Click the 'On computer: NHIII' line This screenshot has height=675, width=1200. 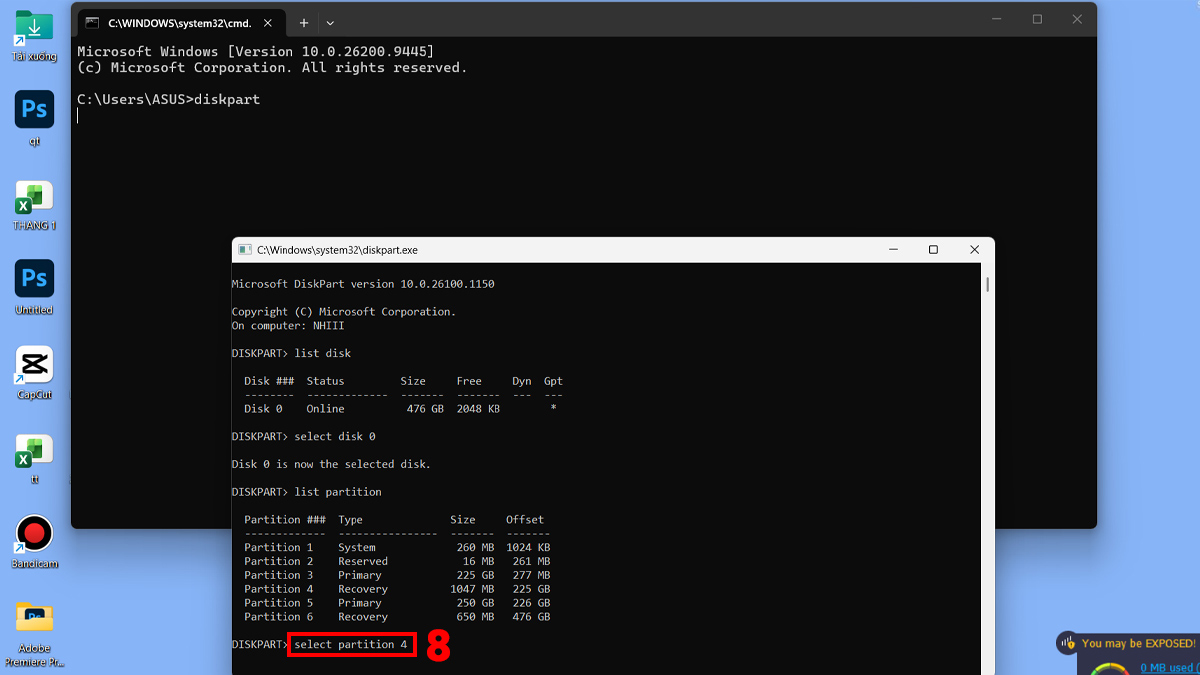(288, 326)
